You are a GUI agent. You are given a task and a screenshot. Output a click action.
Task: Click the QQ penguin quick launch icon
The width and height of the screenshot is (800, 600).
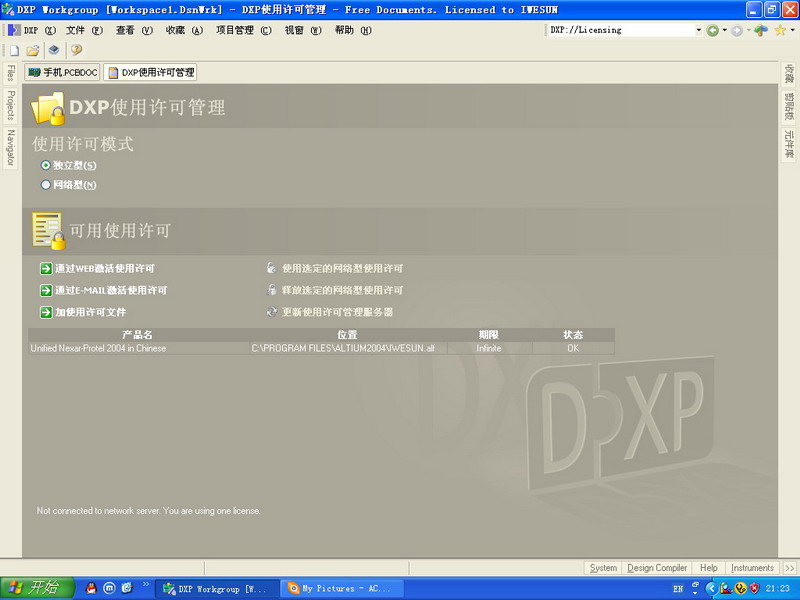pos(91,588)
